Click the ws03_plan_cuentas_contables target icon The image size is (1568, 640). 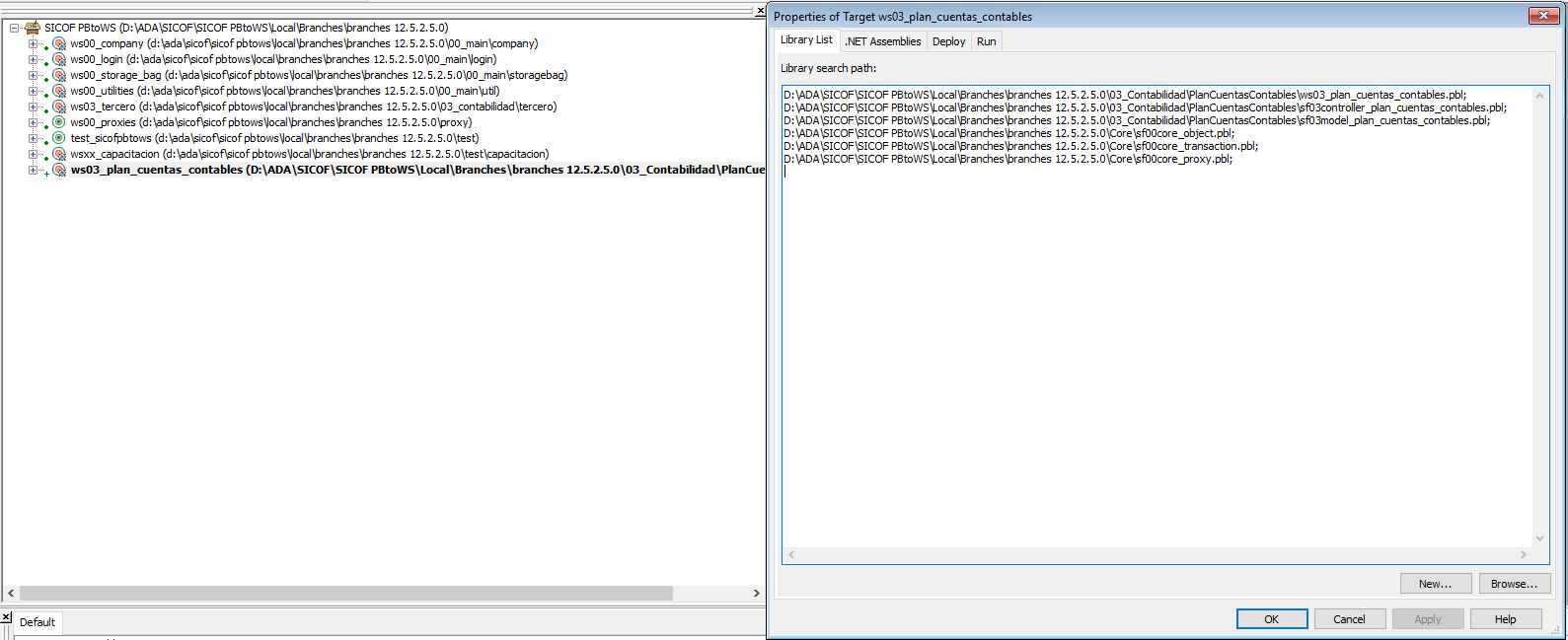click(59, 170)
